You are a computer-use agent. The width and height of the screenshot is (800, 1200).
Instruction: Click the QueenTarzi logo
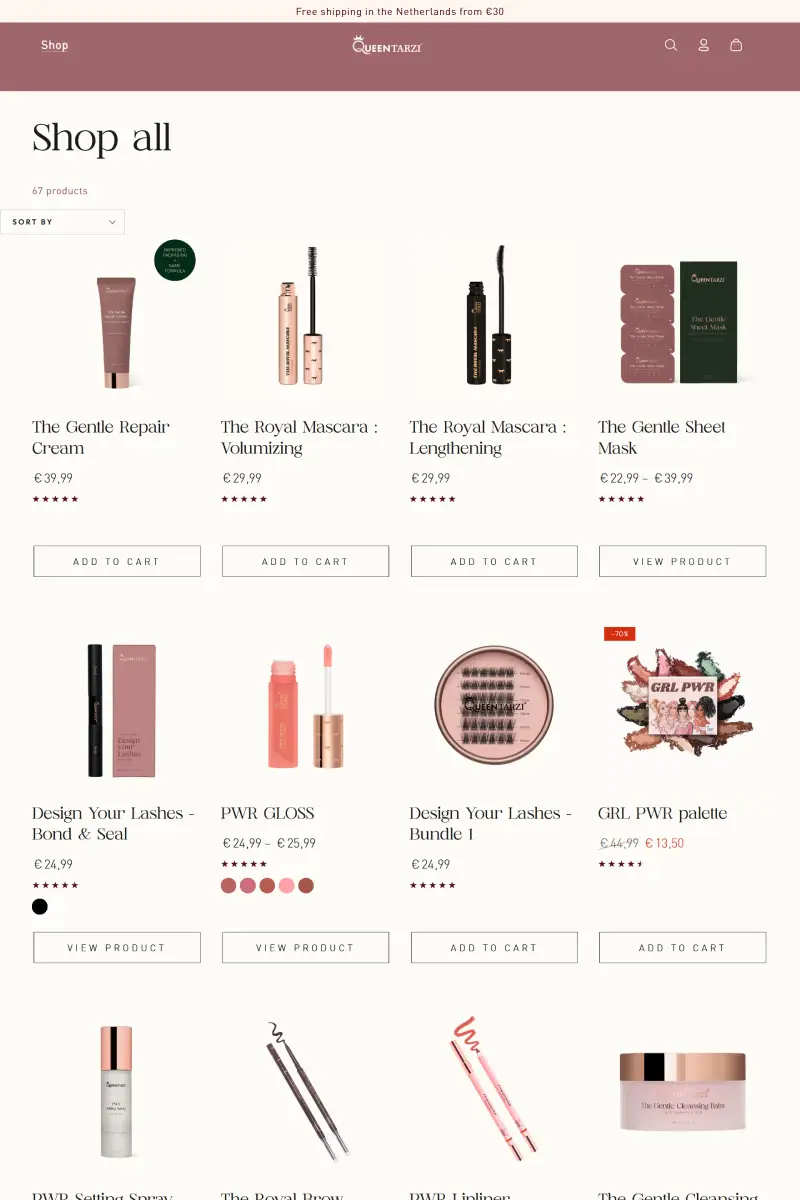pyautogui.click(x=387, y=45)
